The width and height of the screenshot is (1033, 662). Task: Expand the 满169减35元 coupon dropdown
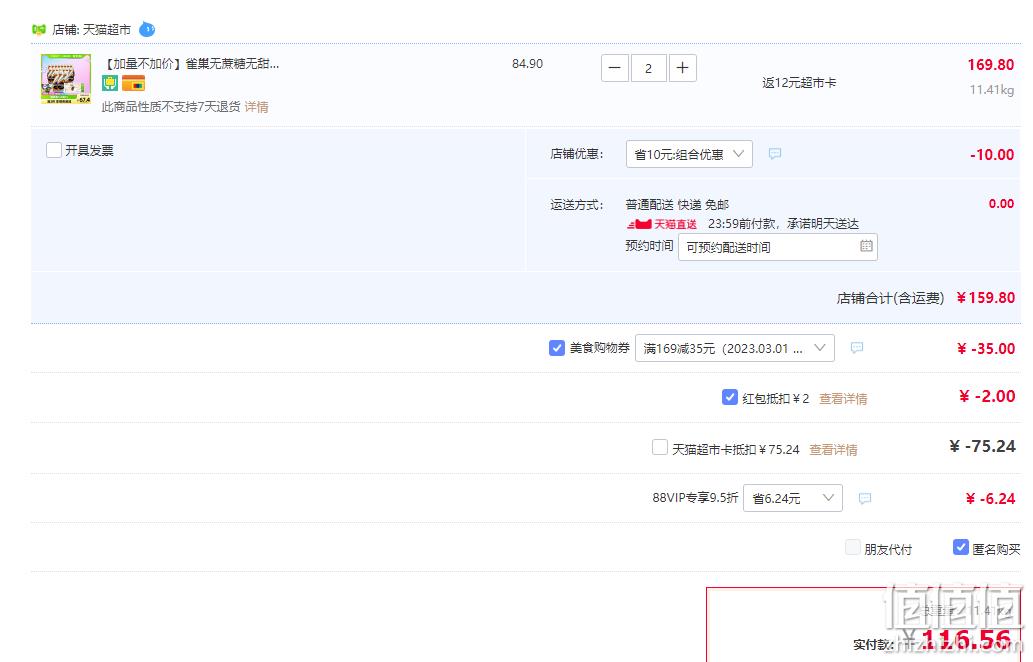pos(735,348)
